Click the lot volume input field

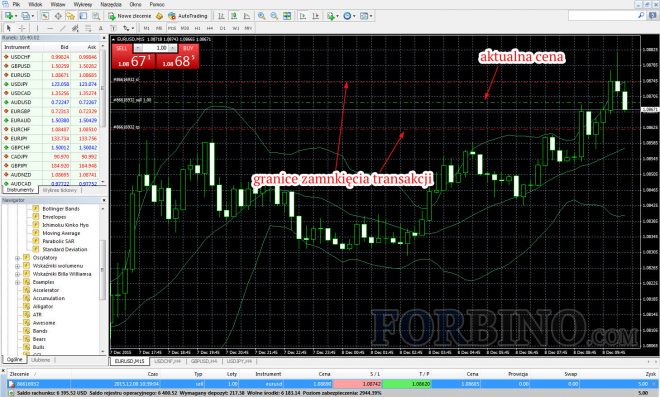tap(155, 48)
